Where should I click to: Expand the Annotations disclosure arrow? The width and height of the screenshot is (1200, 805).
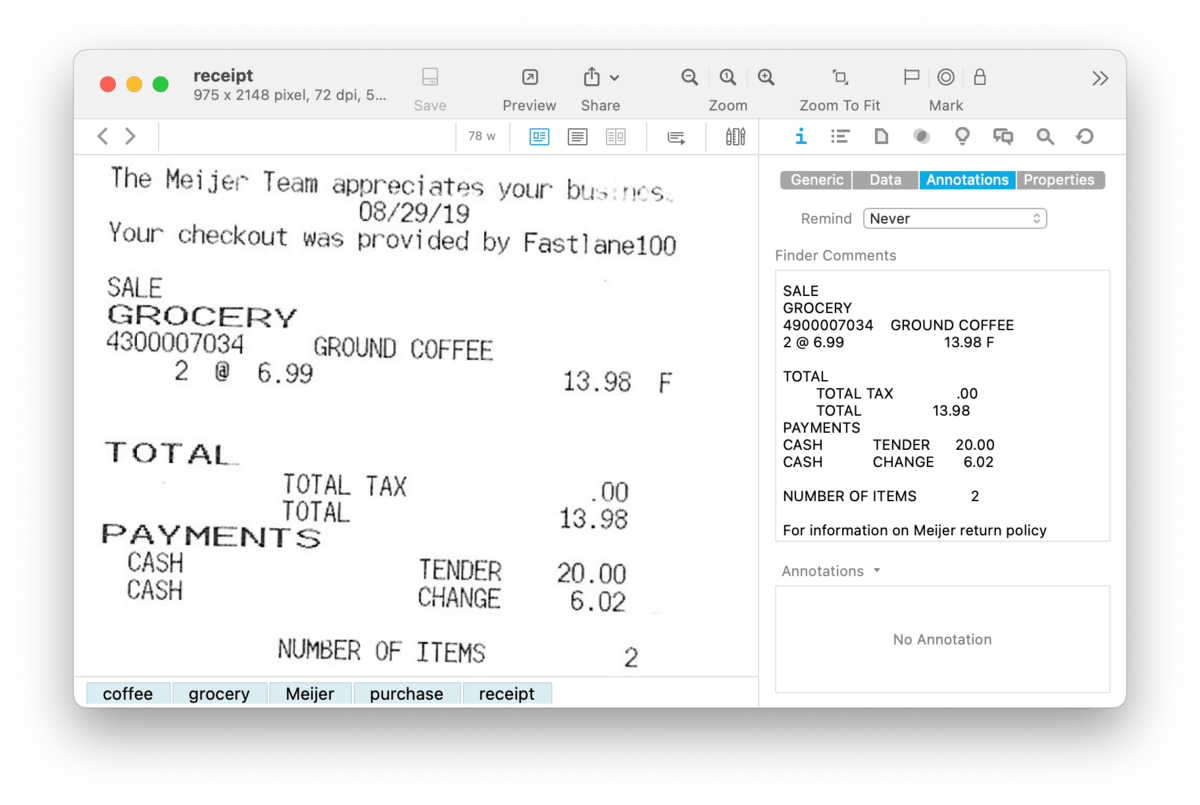(877, 571)
